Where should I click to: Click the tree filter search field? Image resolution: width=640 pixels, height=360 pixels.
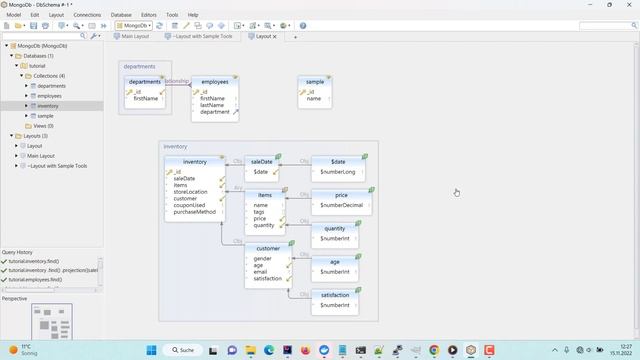click(41, 36)
